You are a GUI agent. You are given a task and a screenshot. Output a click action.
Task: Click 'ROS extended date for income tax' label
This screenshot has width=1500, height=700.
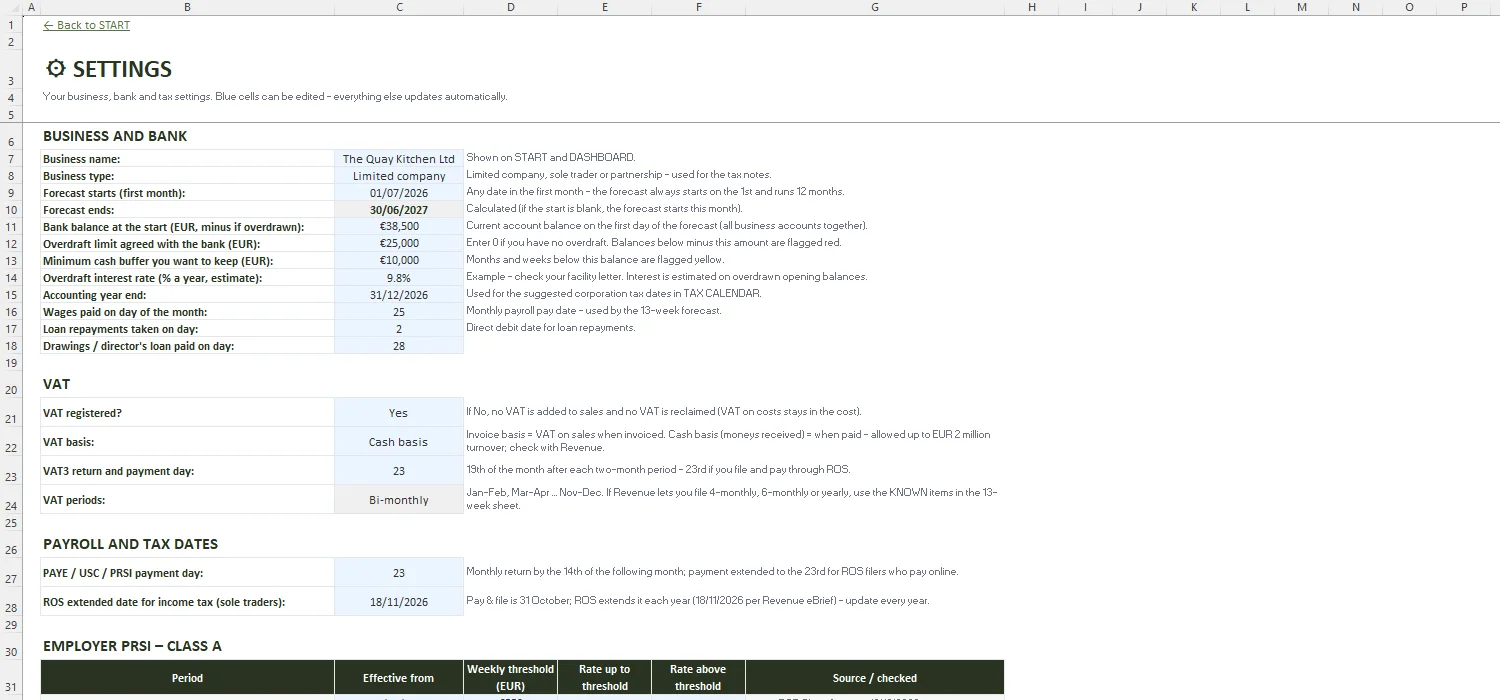tap(164, 602)
